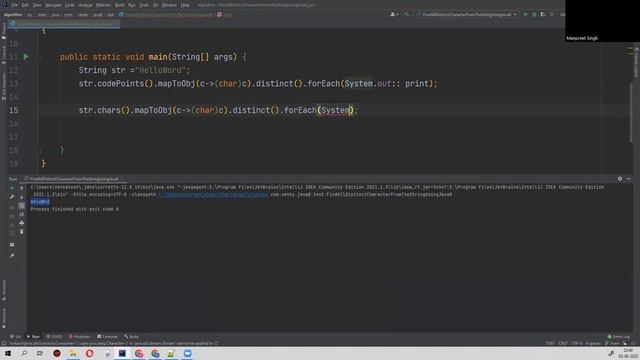Pin the Run tab
Screen dimensions: 640x360
pos(12,256)
